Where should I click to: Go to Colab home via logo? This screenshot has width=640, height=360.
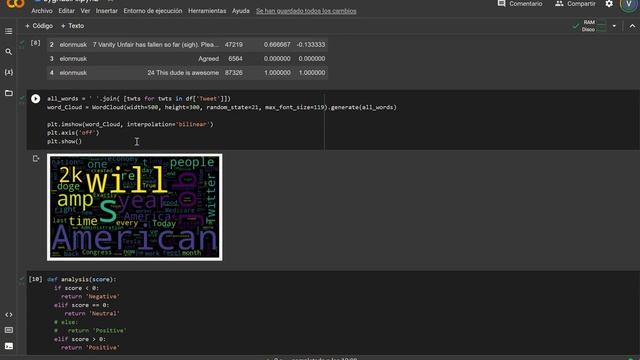[x=15, y=4]
